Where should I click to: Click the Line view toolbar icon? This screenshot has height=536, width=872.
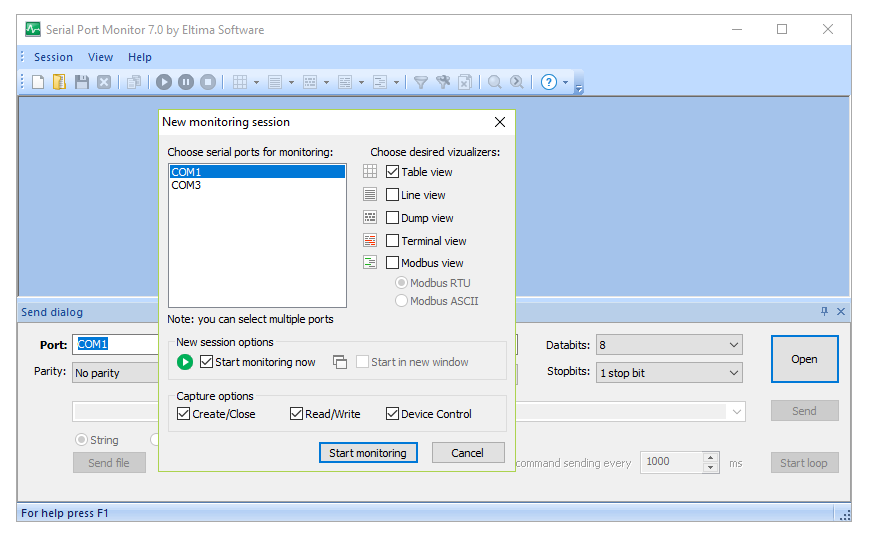[x=275, y=82]
